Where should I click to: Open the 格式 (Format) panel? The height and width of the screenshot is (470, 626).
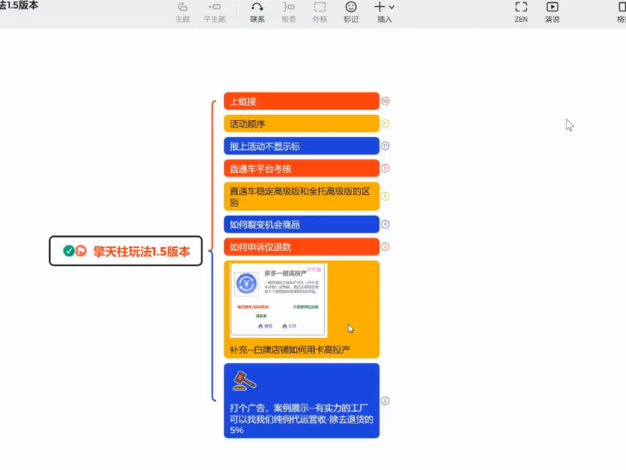click(620, 11)
